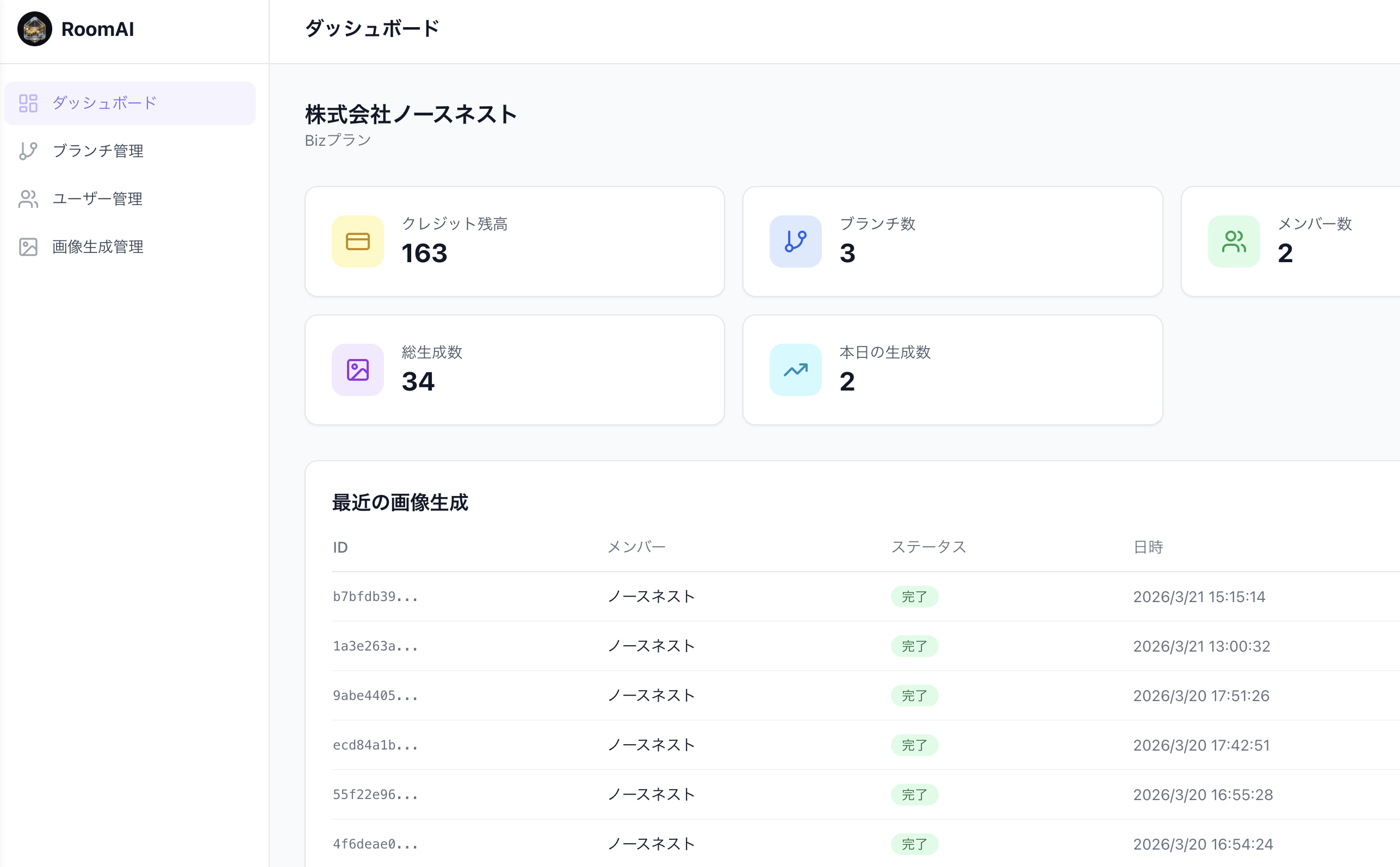Click the 画像生成管理 image icon
This screenshot has width=1400, height=867.
pyautogui.click(x=28, y=247)
